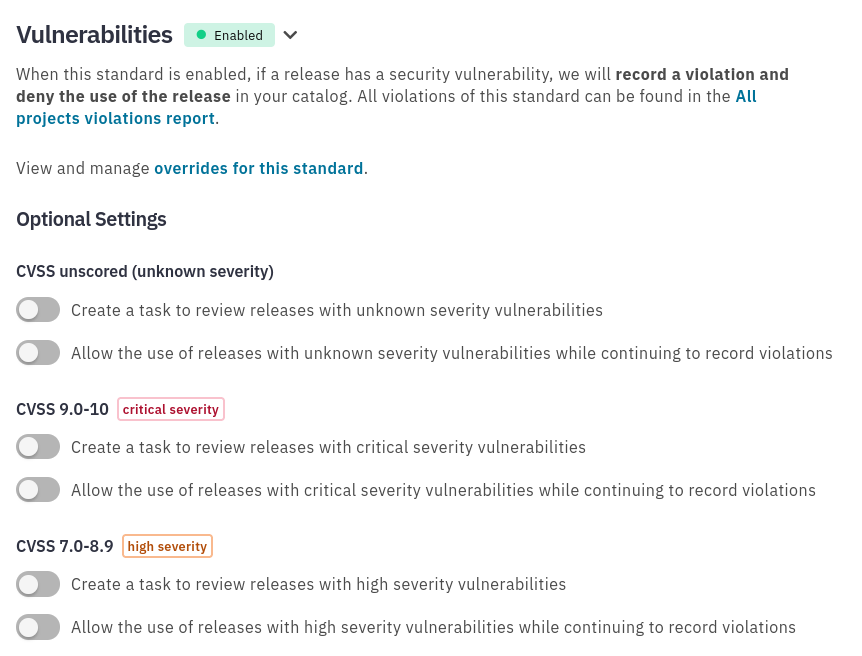This screenshot has width=862, height=656.
Task: Toggle allow use of unknown severity releases
Action: coord(38,352)
